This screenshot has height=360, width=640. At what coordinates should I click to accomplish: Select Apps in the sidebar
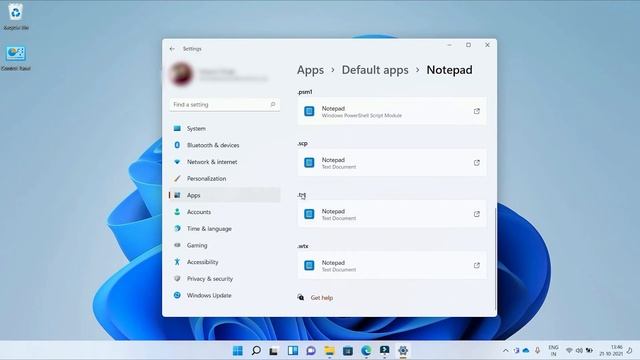tap(224, 196)
